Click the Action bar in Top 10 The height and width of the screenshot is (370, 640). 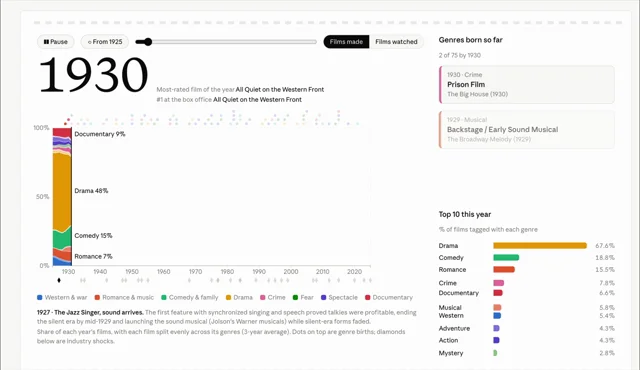point(496,340)
